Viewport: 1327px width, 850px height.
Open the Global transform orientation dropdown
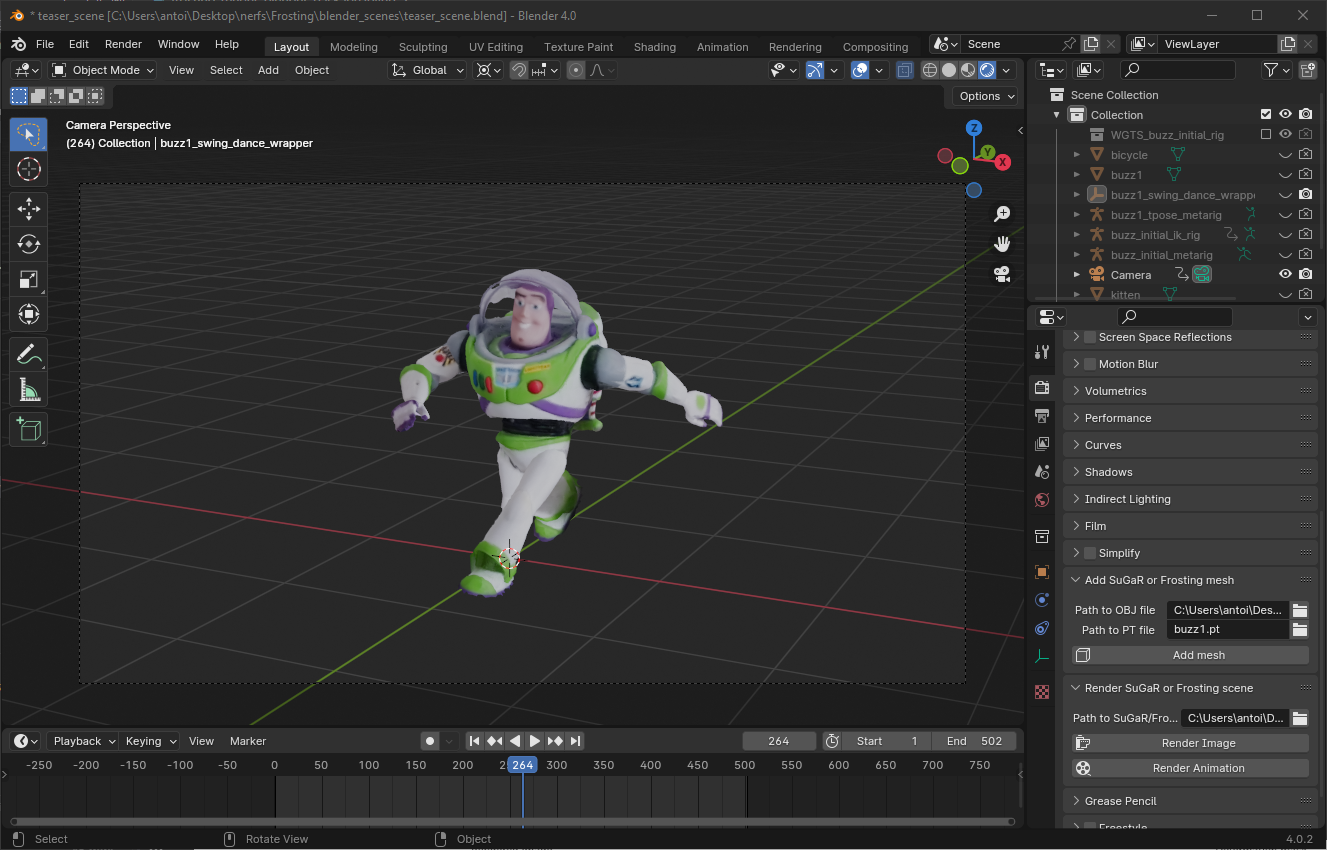[428, 70]
